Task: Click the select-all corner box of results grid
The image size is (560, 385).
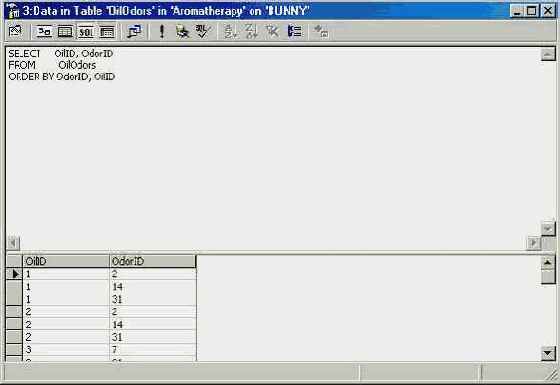Action: pos(14,261)
